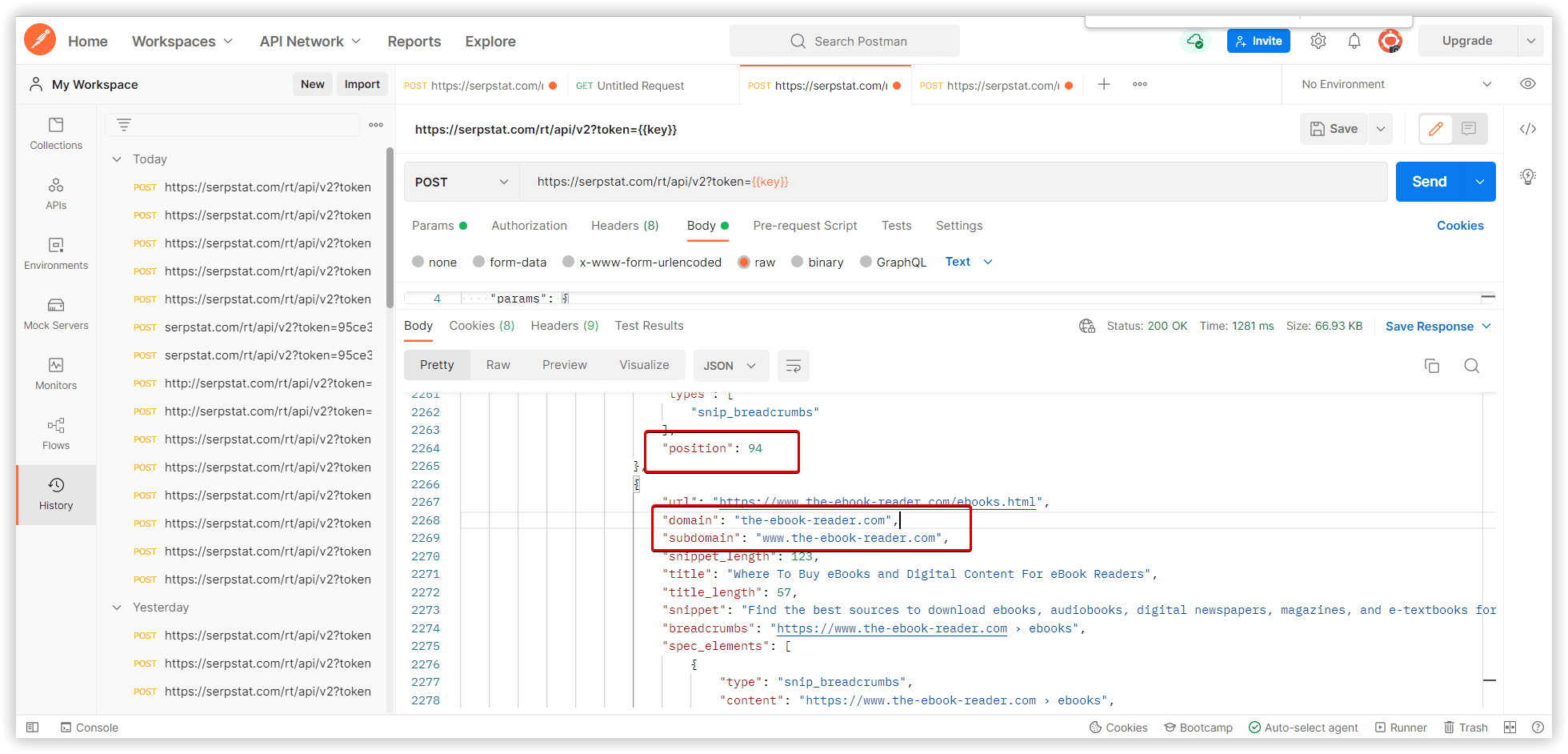Open the Cookies link
1568x754 pixels.
[x=1460, y=226]
